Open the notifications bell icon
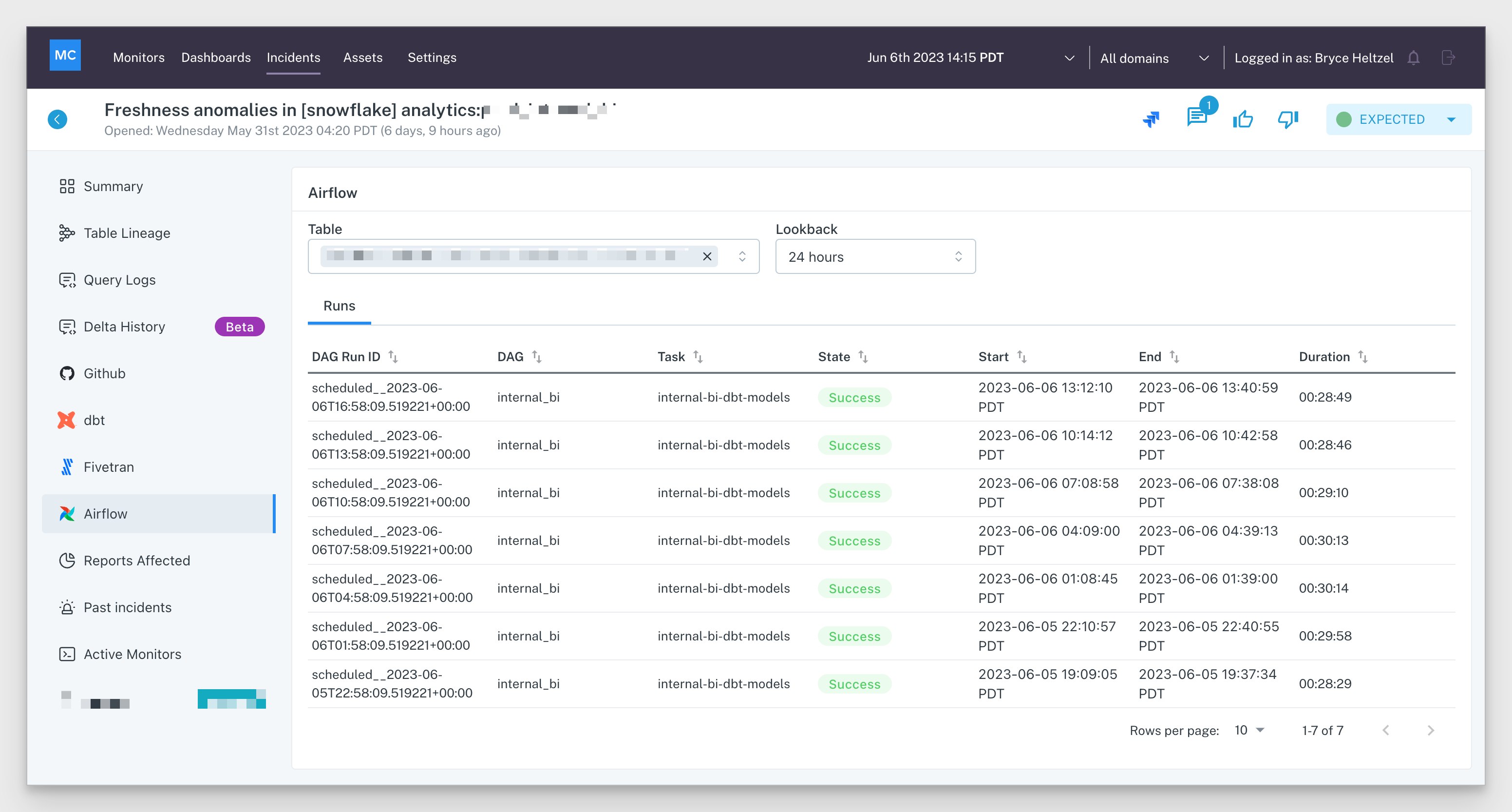This screenshot has width=1512, height=812. 1414,58
